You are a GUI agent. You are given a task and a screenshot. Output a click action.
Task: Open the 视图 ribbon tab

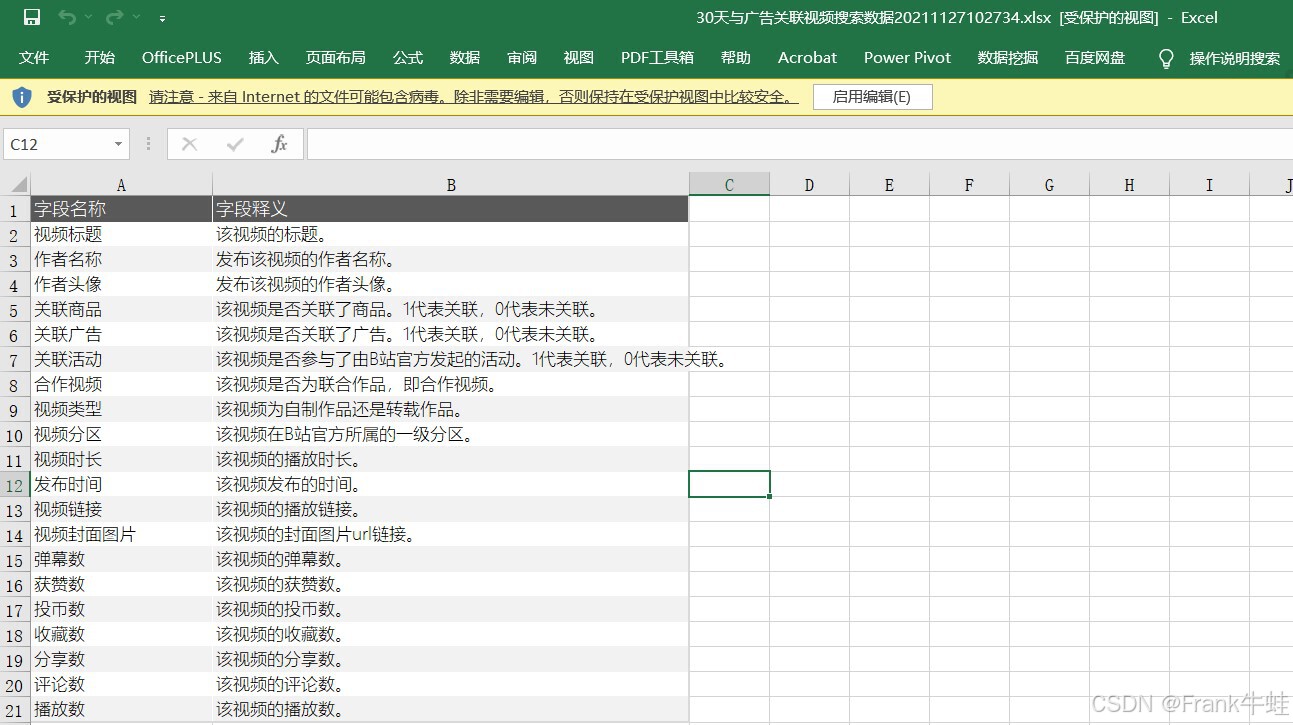click(x=578, y=58)
